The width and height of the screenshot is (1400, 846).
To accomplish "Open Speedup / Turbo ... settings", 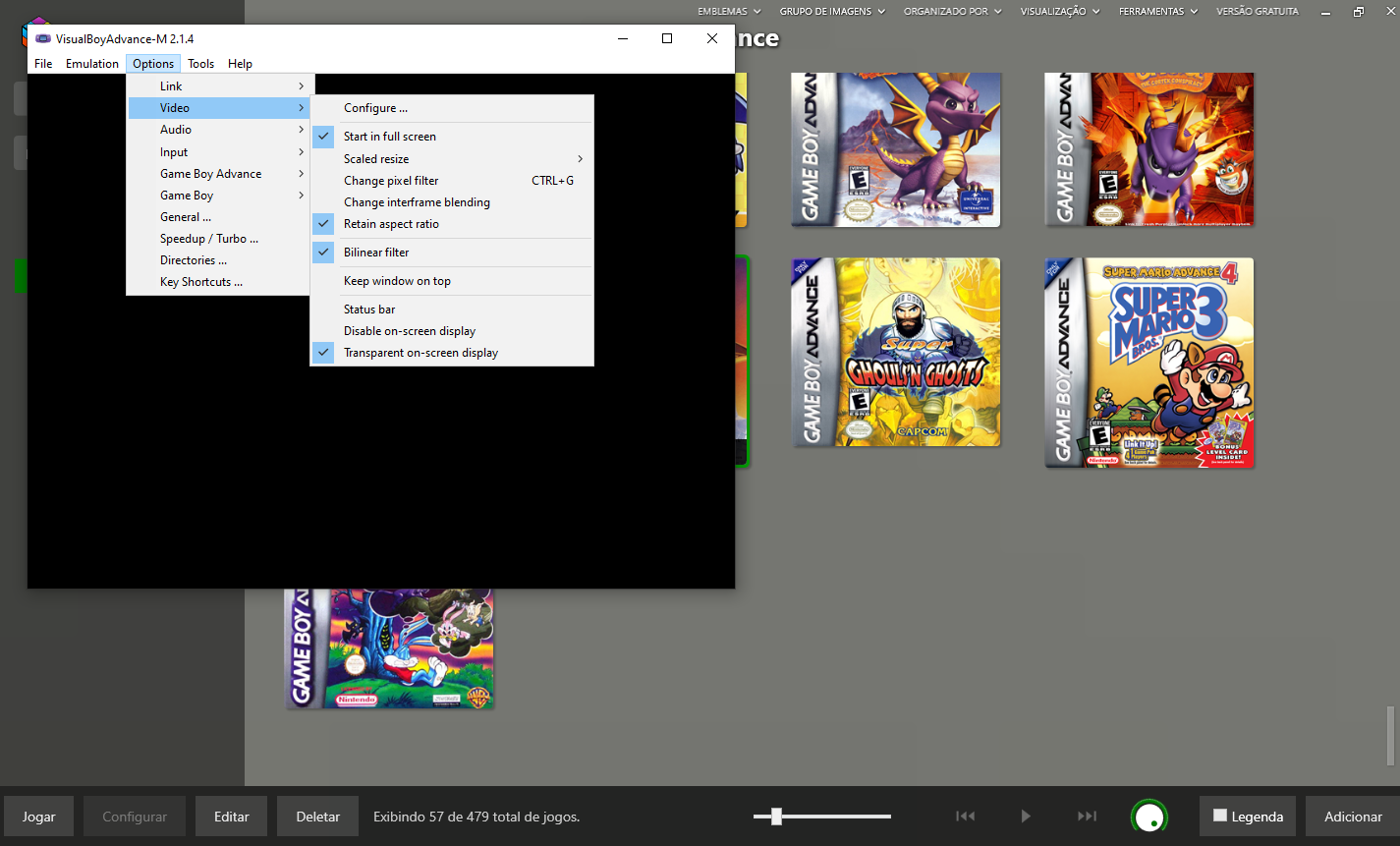I will tap(219, 239).
